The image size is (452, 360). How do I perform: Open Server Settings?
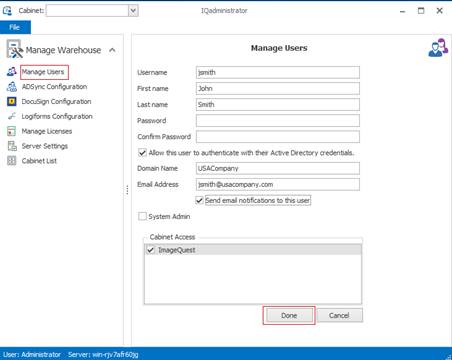pos(45,146)
